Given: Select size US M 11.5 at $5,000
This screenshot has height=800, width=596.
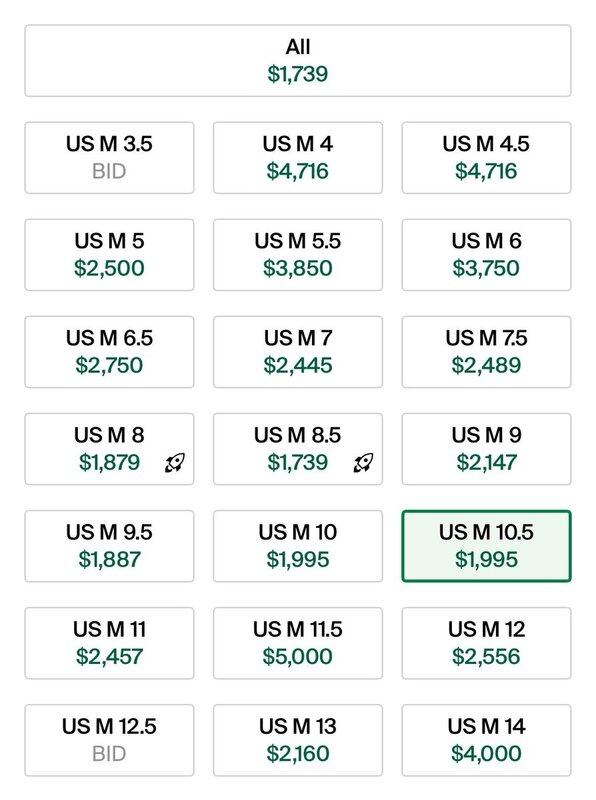Looking at the screenshot, I should [x=298, y=643].
